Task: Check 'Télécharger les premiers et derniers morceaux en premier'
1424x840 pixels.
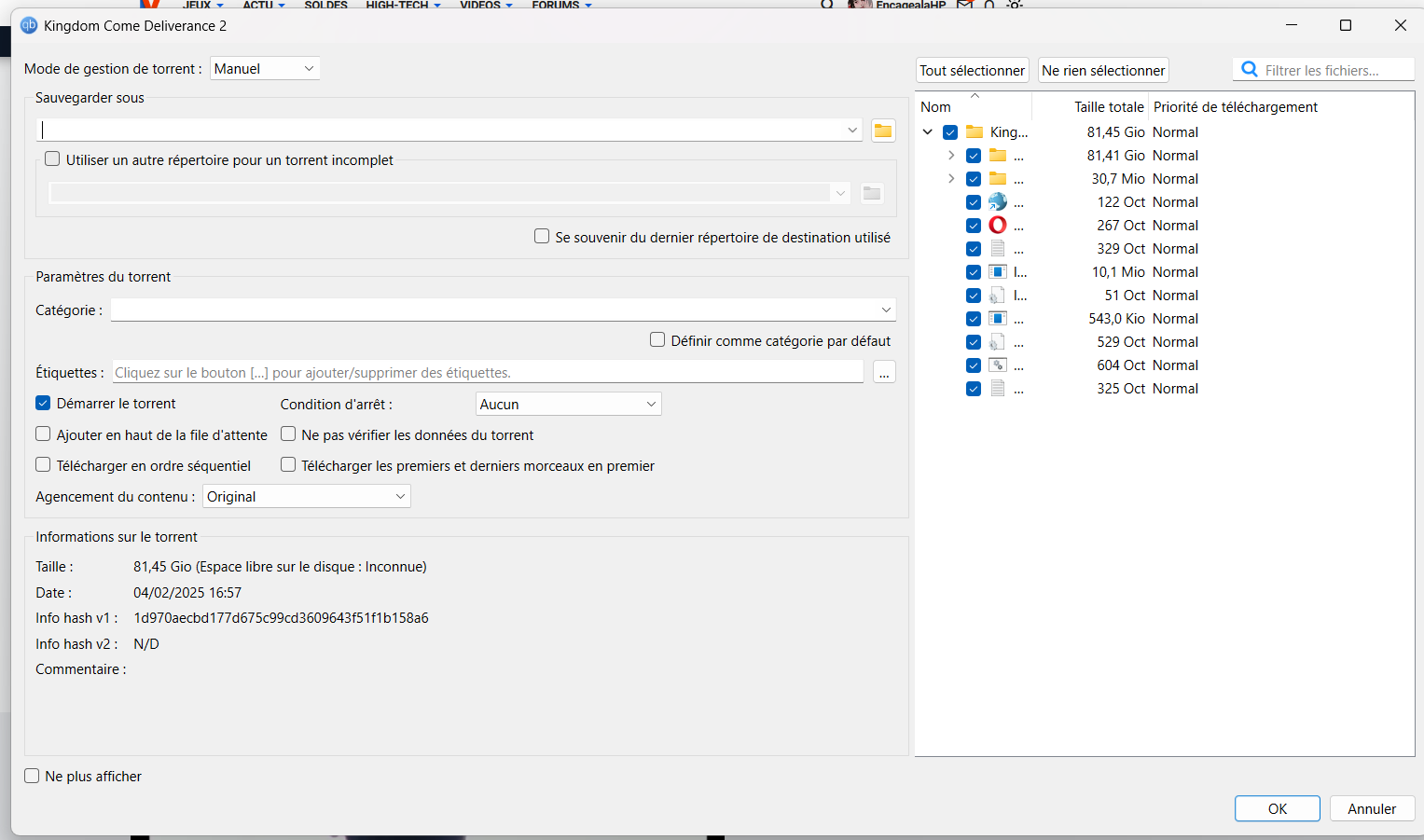Action: 288,464
